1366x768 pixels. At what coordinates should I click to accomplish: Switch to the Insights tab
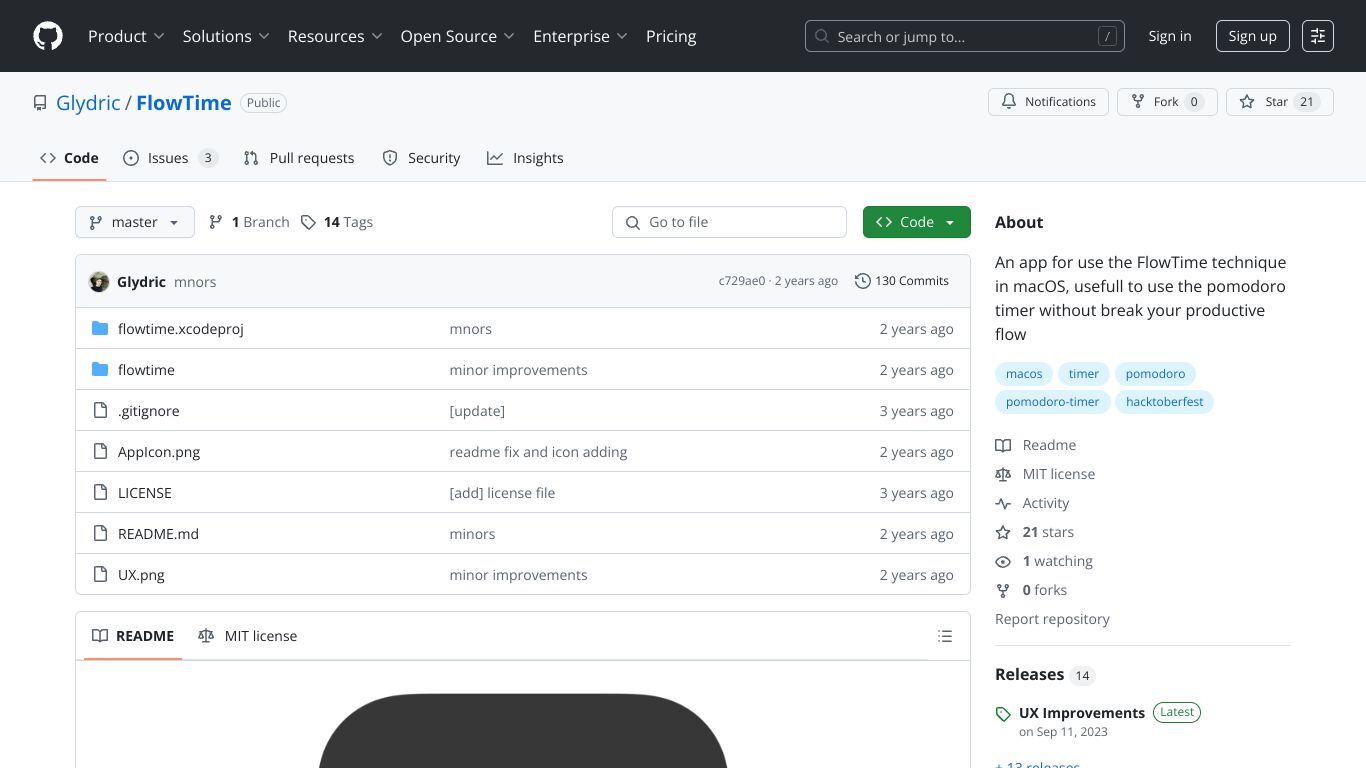click(525, 158)
